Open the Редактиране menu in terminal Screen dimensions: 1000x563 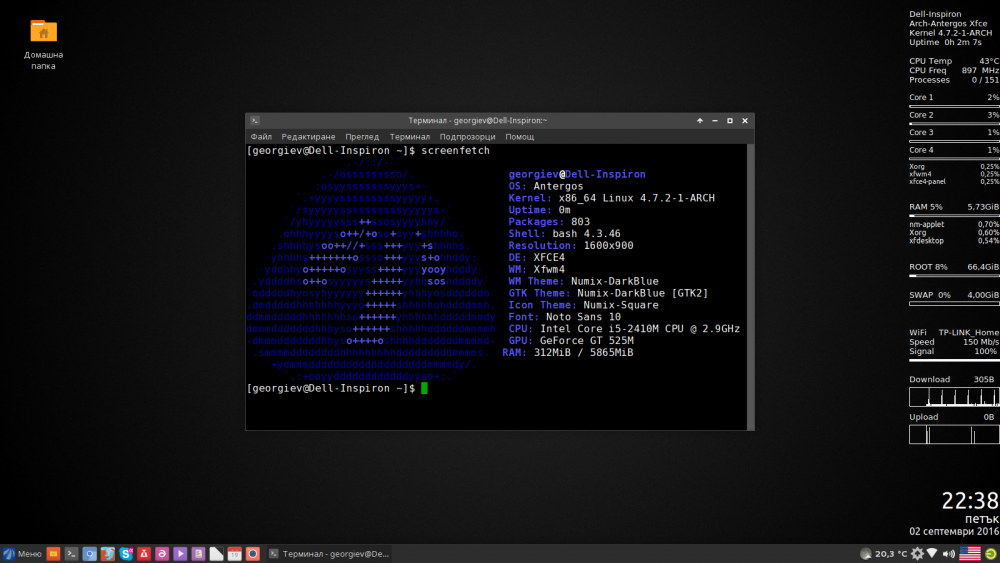(x=308, y=136)
